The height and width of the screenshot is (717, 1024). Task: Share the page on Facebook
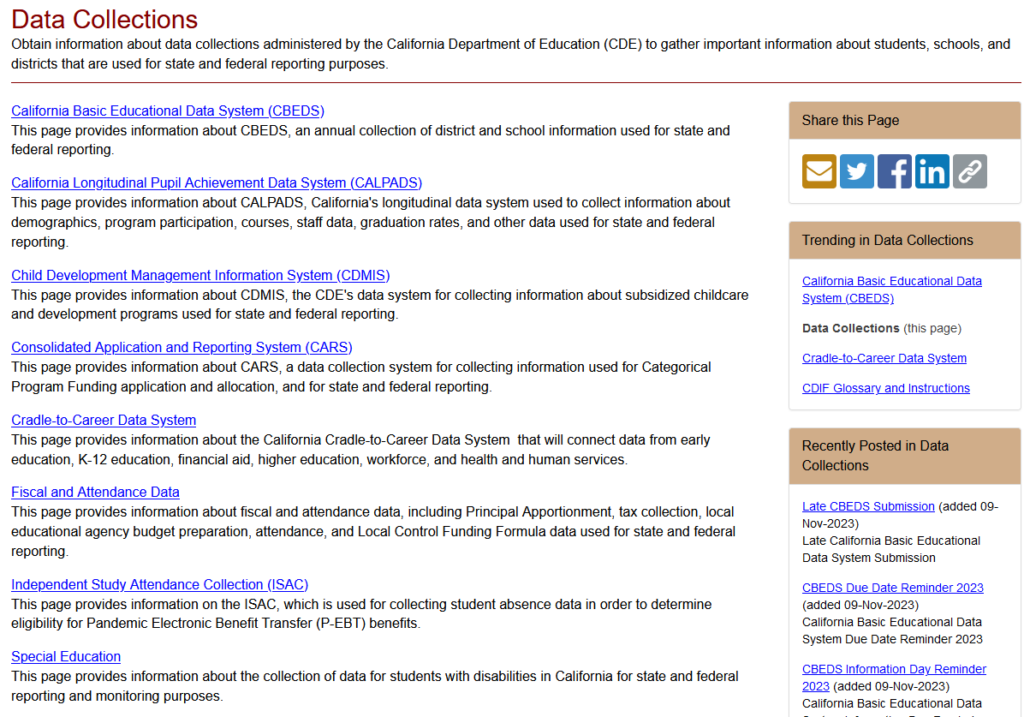894,170
